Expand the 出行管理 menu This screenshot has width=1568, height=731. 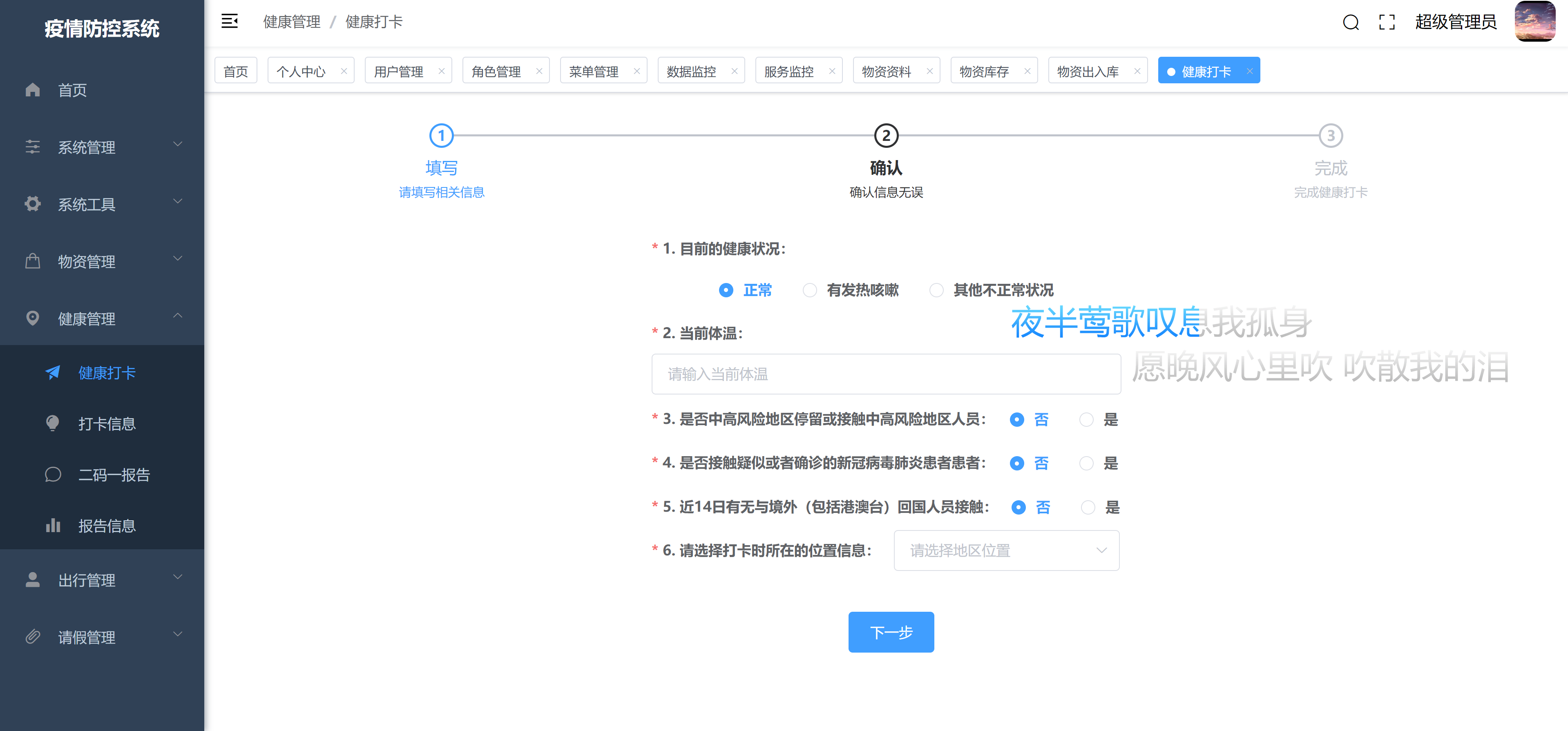coord(87,580)
